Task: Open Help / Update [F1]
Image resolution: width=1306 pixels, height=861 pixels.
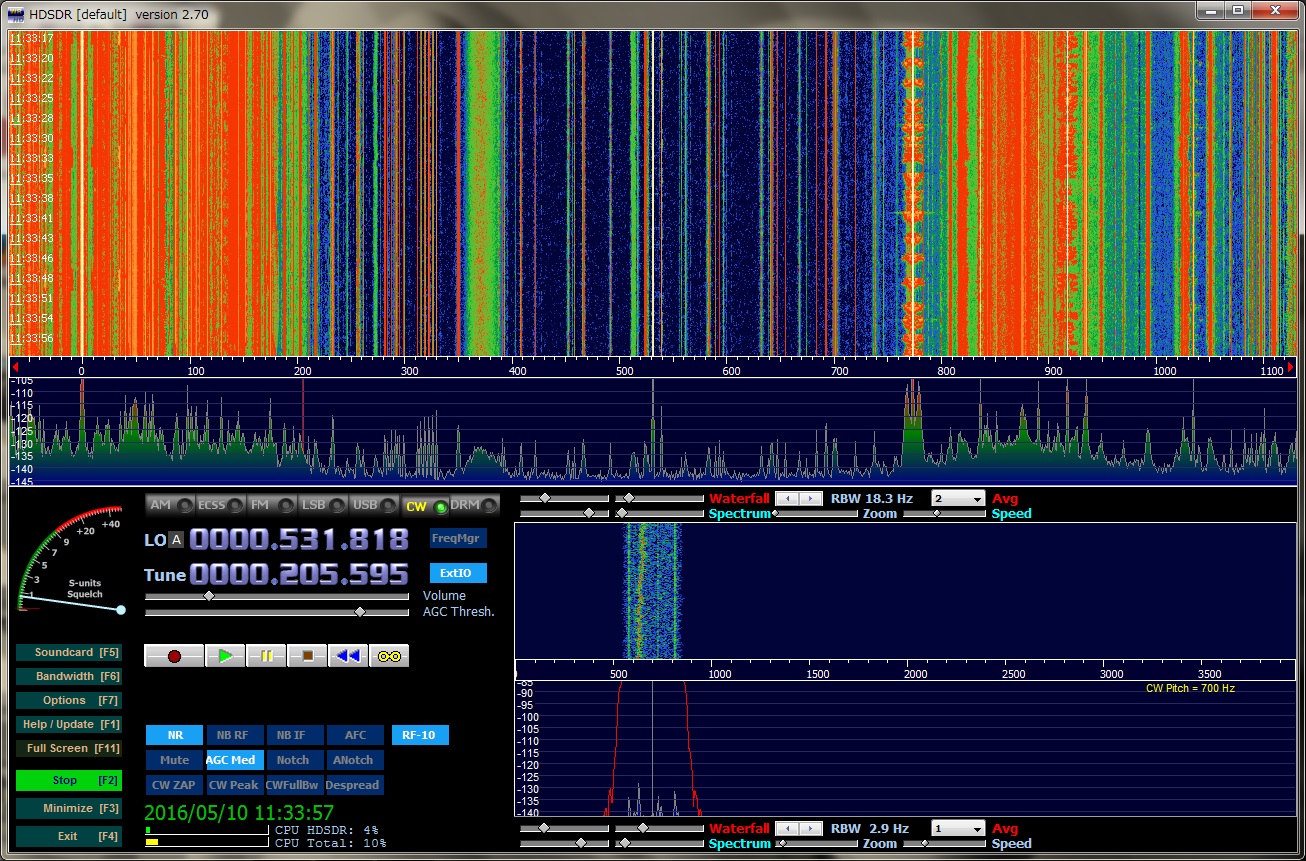Action: tap(69, 724)
